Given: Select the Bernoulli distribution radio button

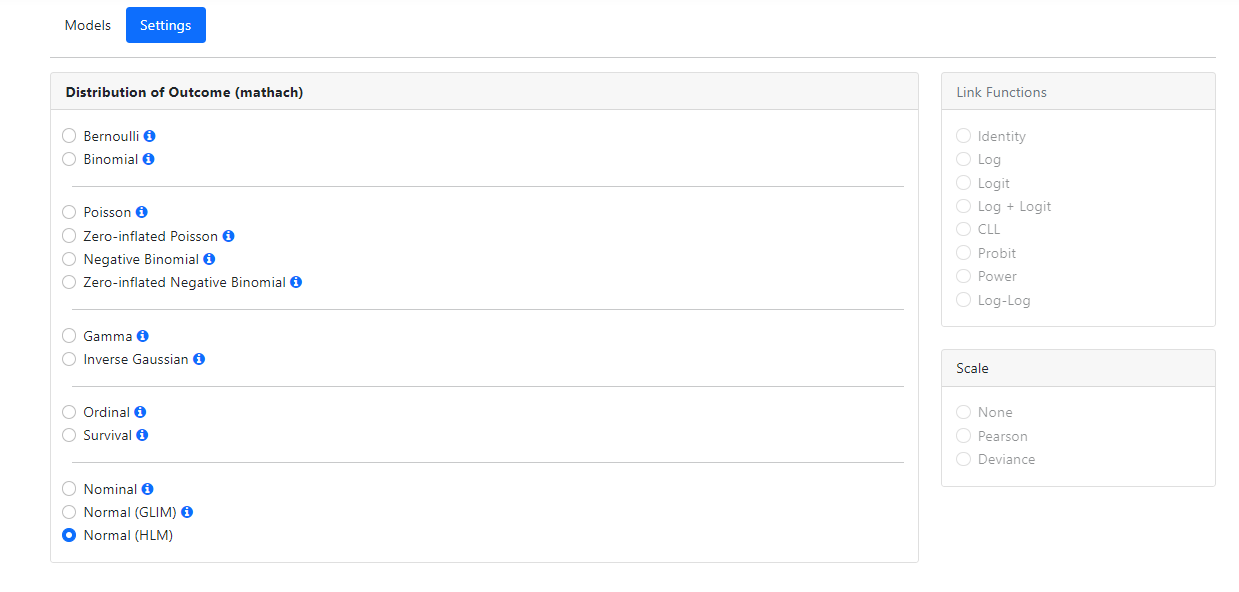Looking at the screenshot, I should tap(69, 136).
